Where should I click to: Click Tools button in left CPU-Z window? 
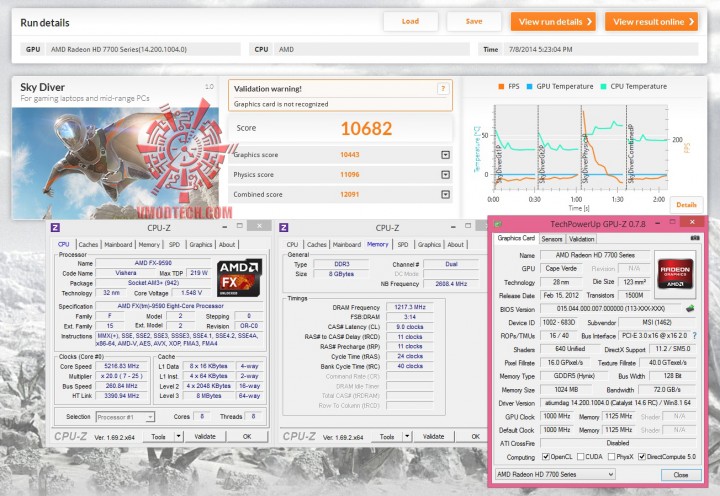(x=158, y=437)
